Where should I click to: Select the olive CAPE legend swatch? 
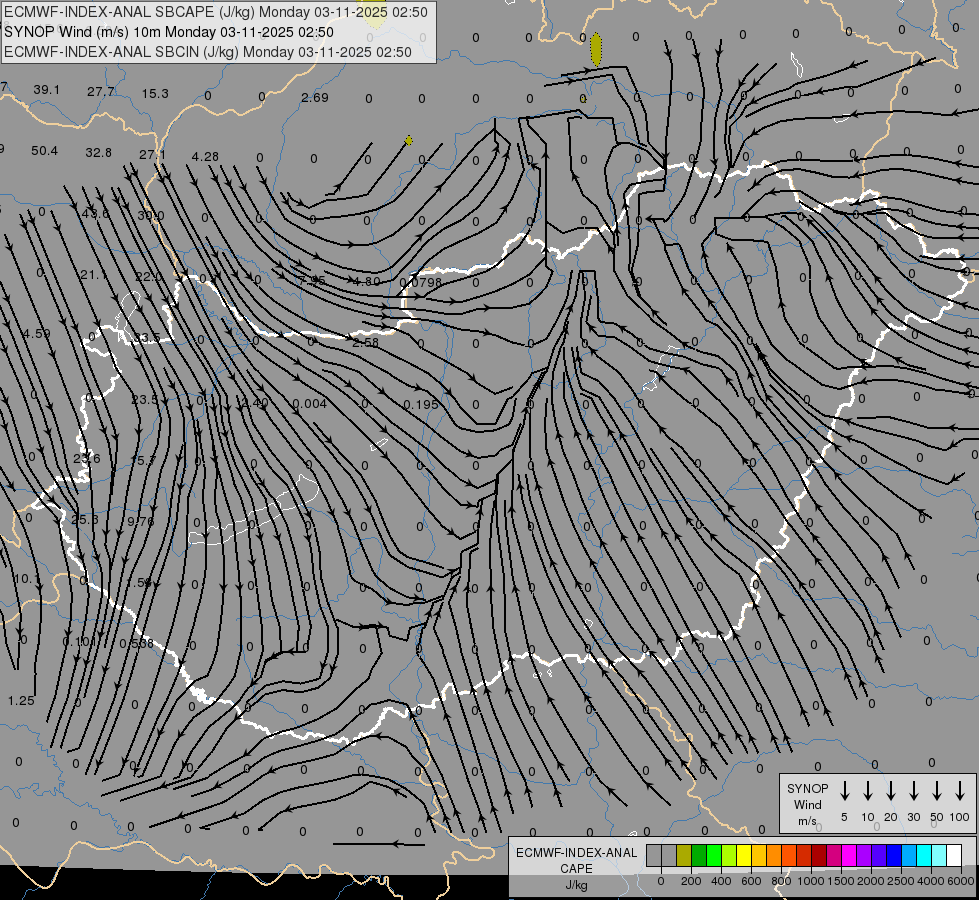point(684,856)
